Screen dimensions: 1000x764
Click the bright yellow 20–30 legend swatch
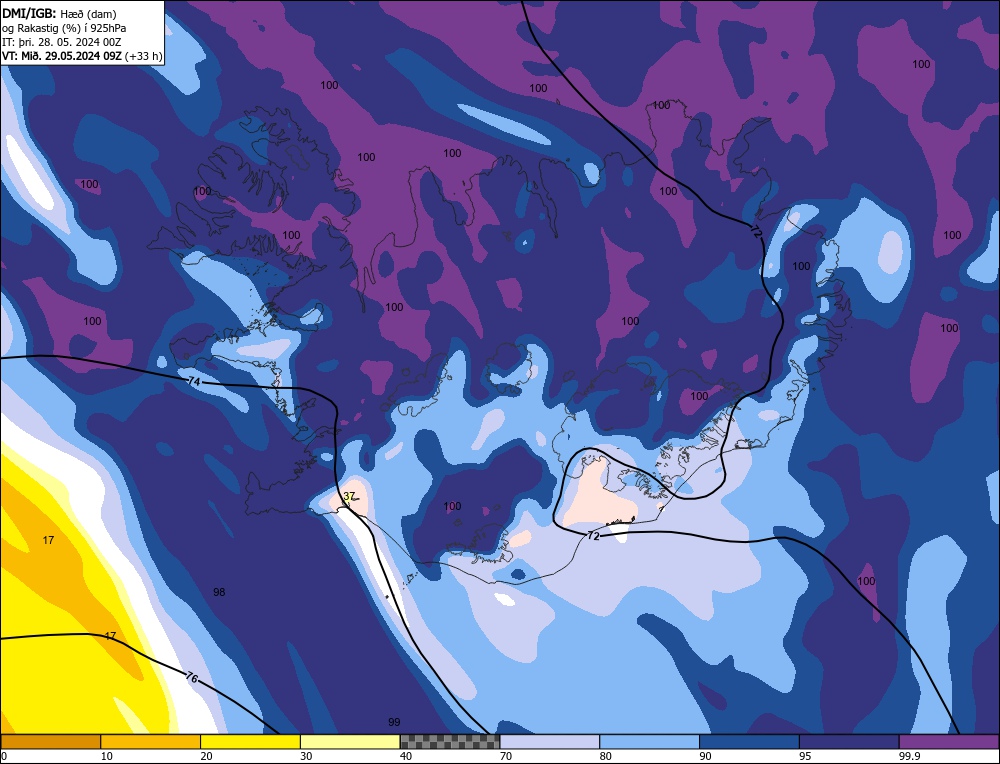pos(250,741)
